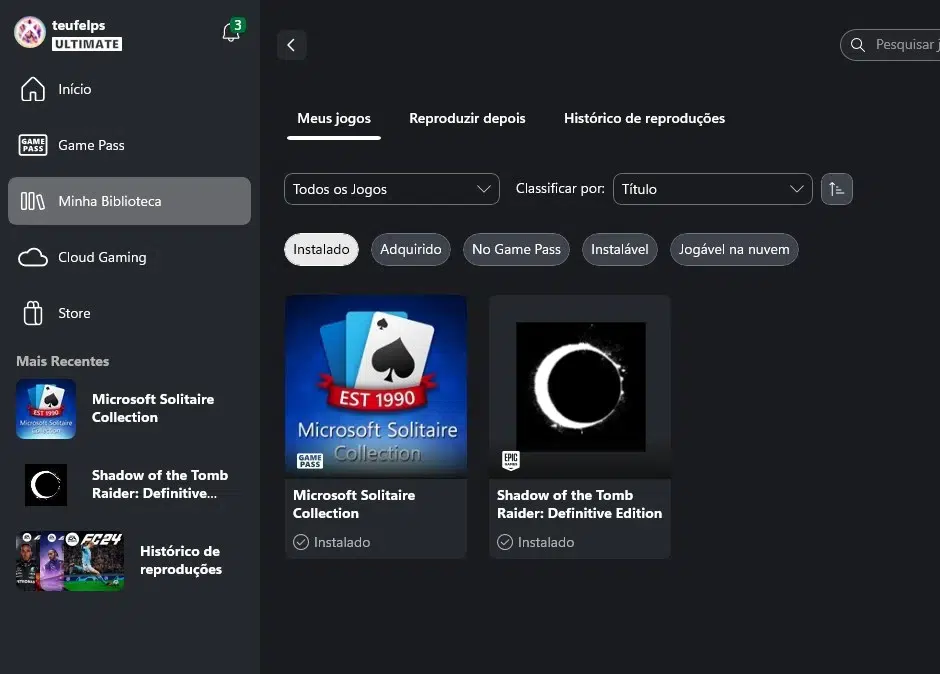Click the back arrow navigation icon
This screenshot has height=674, width=940.
click(x=291, y=45)
